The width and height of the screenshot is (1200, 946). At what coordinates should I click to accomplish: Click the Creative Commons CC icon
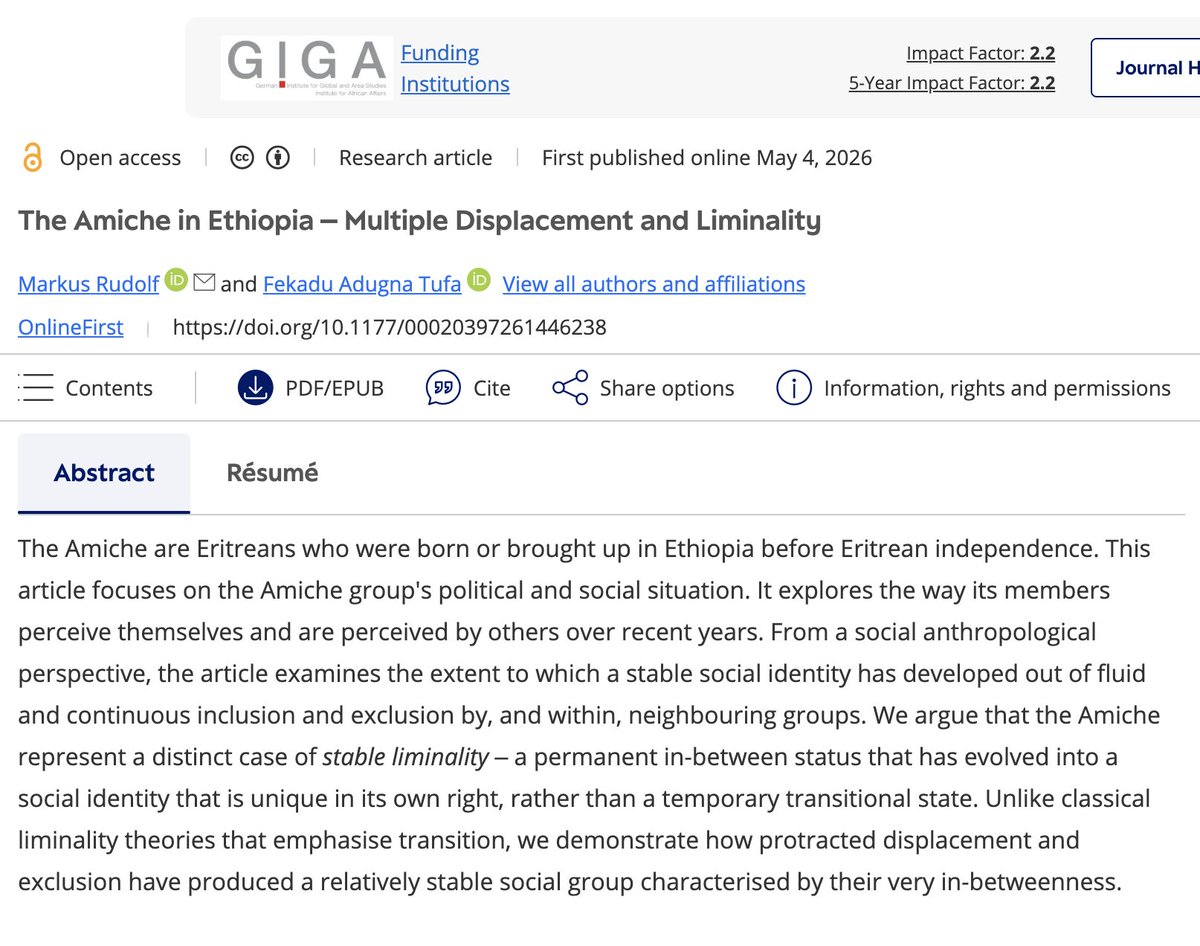pos(241,158)
